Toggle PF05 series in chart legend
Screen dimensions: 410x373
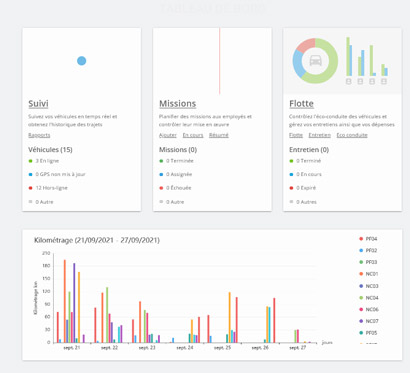[x=368, y=333]
